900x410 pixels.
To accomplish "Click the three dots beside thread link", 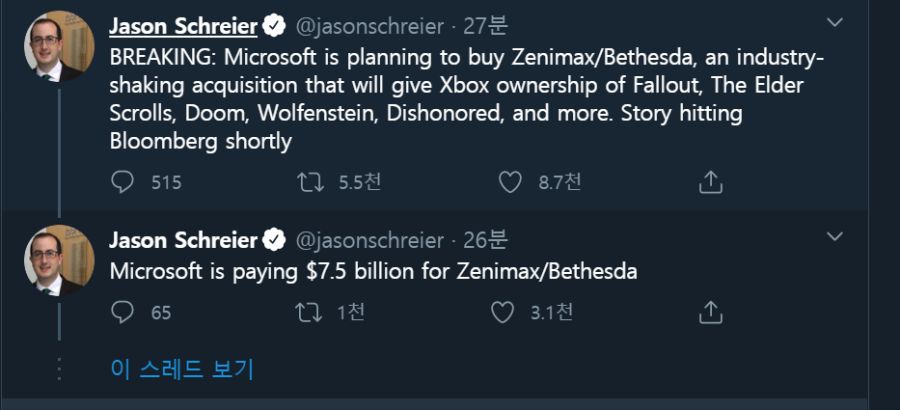I will tap(59, 369).
